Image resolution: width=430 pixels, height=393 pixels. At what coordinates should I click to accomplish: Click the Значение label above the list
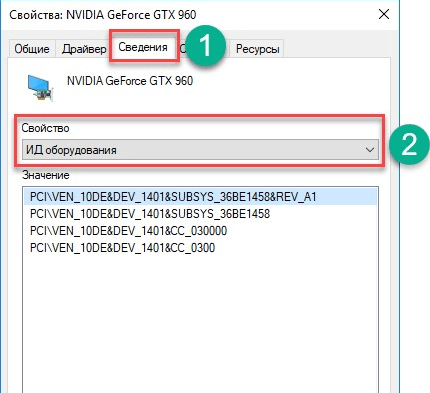[46, 175]
